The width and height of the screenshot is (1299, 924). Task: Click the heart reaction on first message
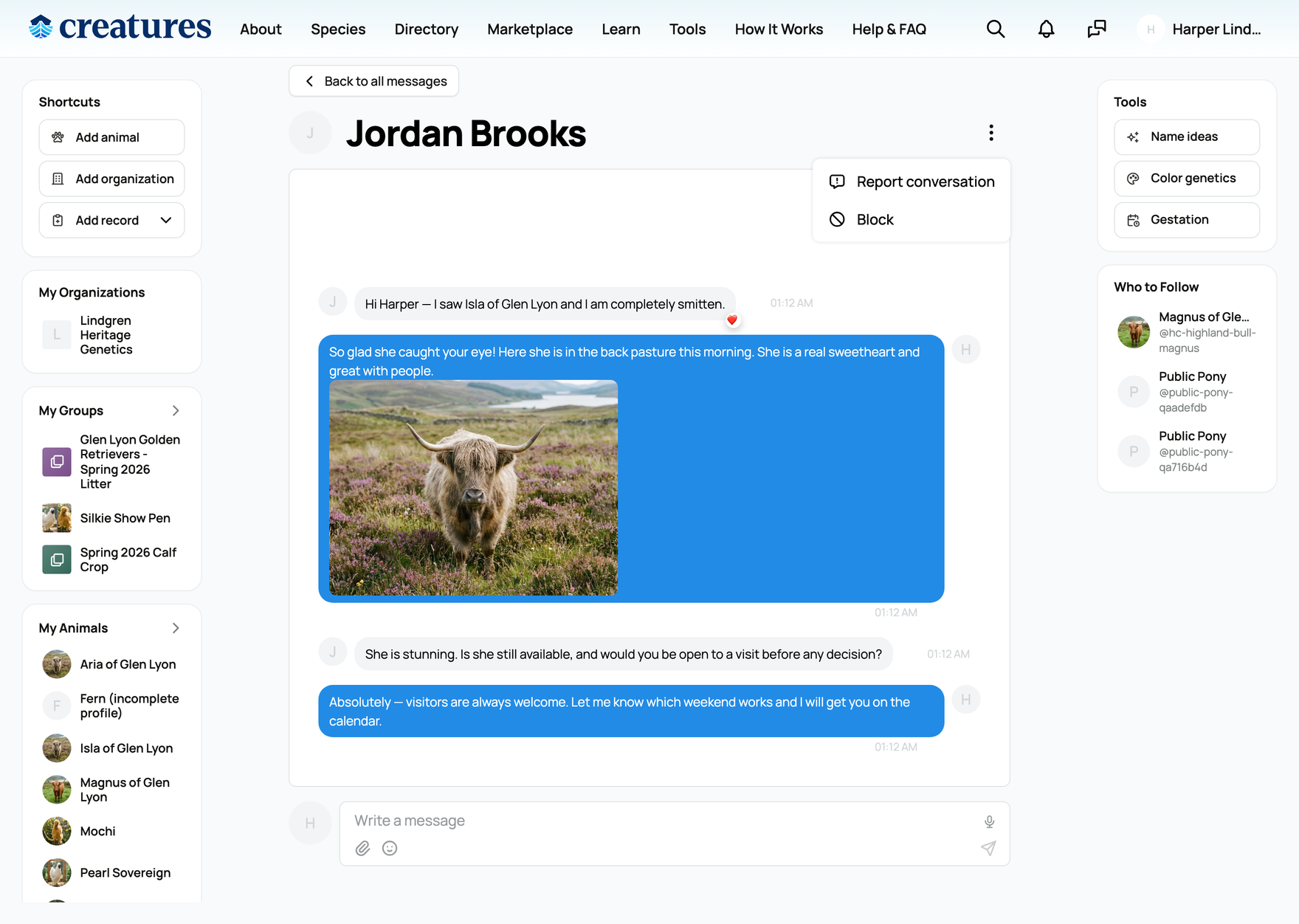click(732, 320)
